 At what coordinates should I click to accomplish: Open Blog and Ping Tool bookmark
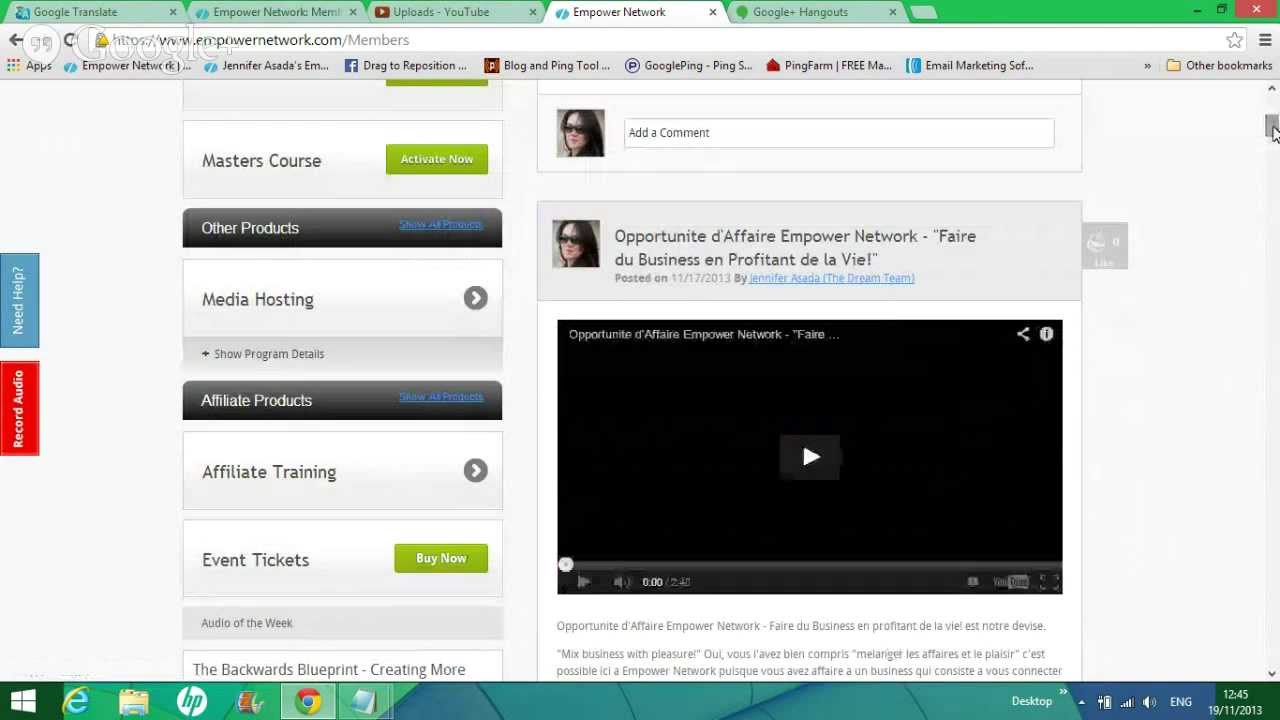(x=547, y=65)
